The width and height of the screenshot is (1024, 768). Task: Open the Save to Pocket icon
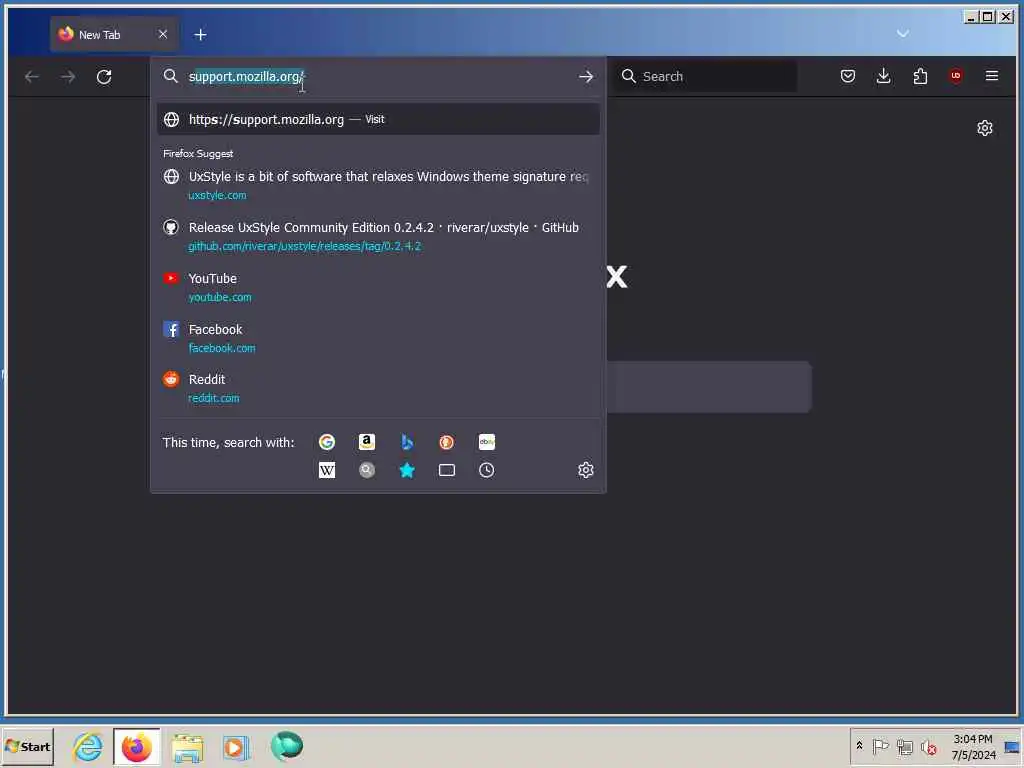coord(848,76)
